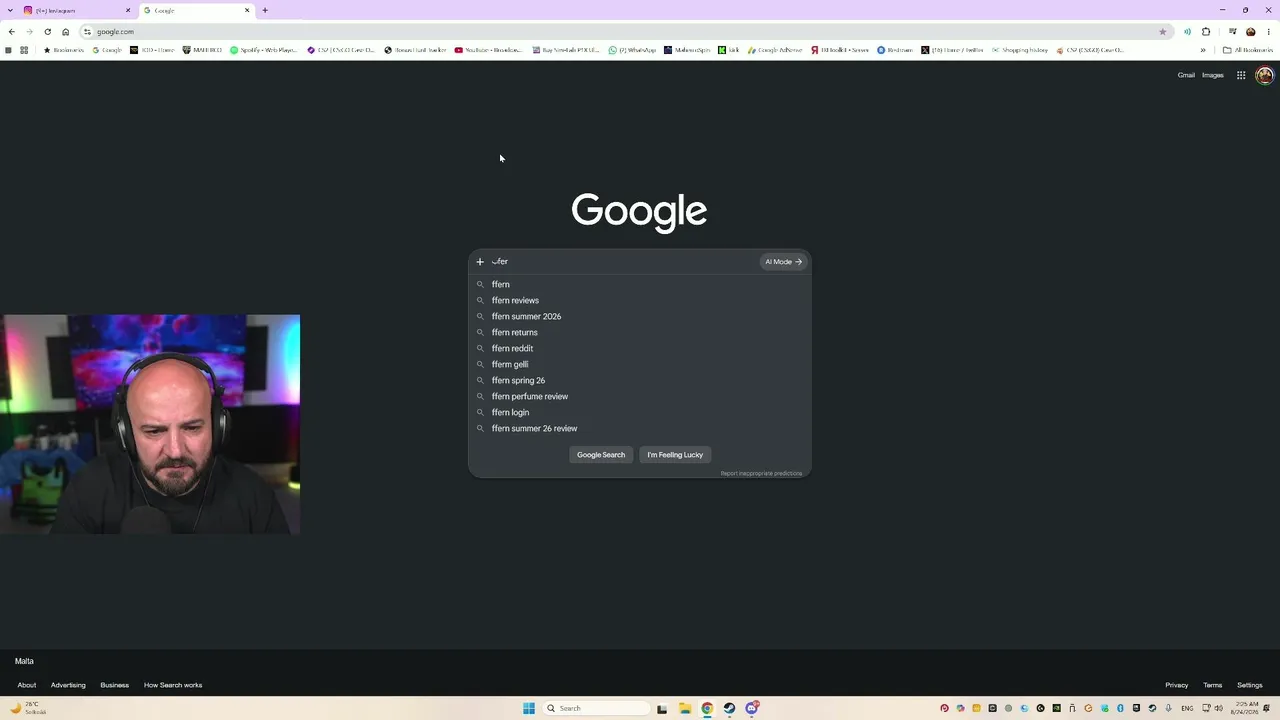
Task: Go back using the browser back arrow
Action: tap(11, 32)
